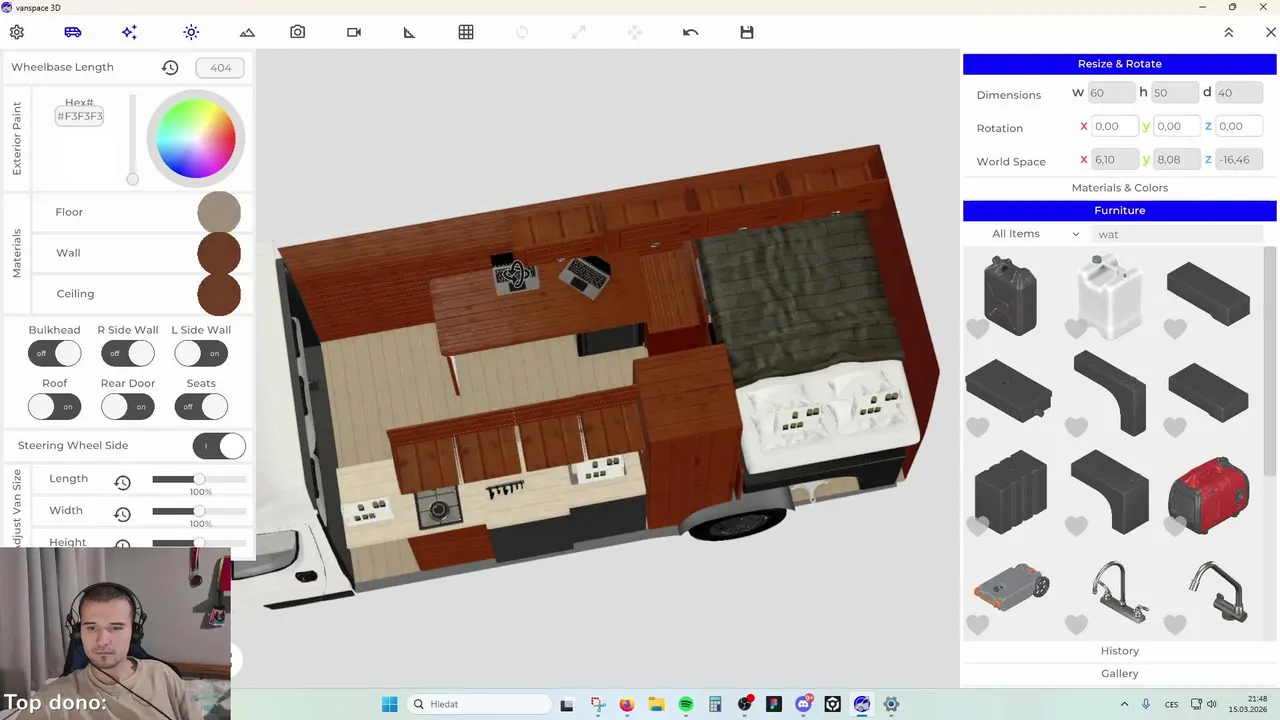Reset the Wheelbase Length value
Viewport: 1280px width, 720px height.
170,68
